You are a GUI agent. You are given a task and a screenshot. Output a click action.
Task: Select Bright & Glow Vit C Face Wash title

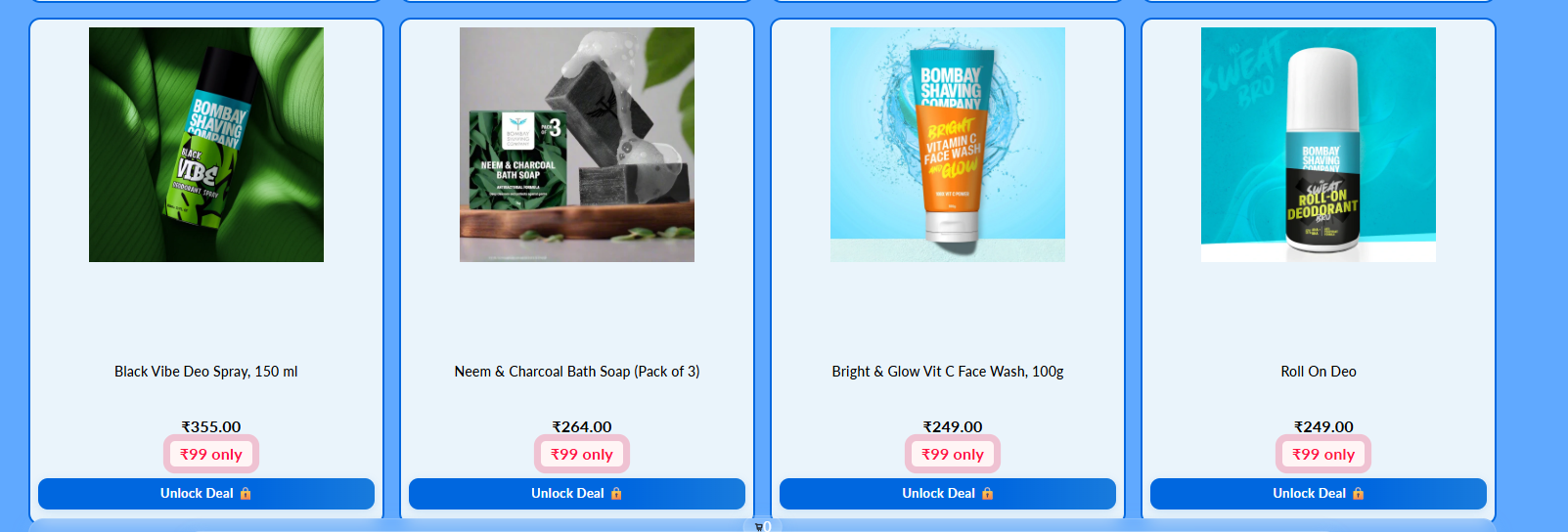pos(948,372)
